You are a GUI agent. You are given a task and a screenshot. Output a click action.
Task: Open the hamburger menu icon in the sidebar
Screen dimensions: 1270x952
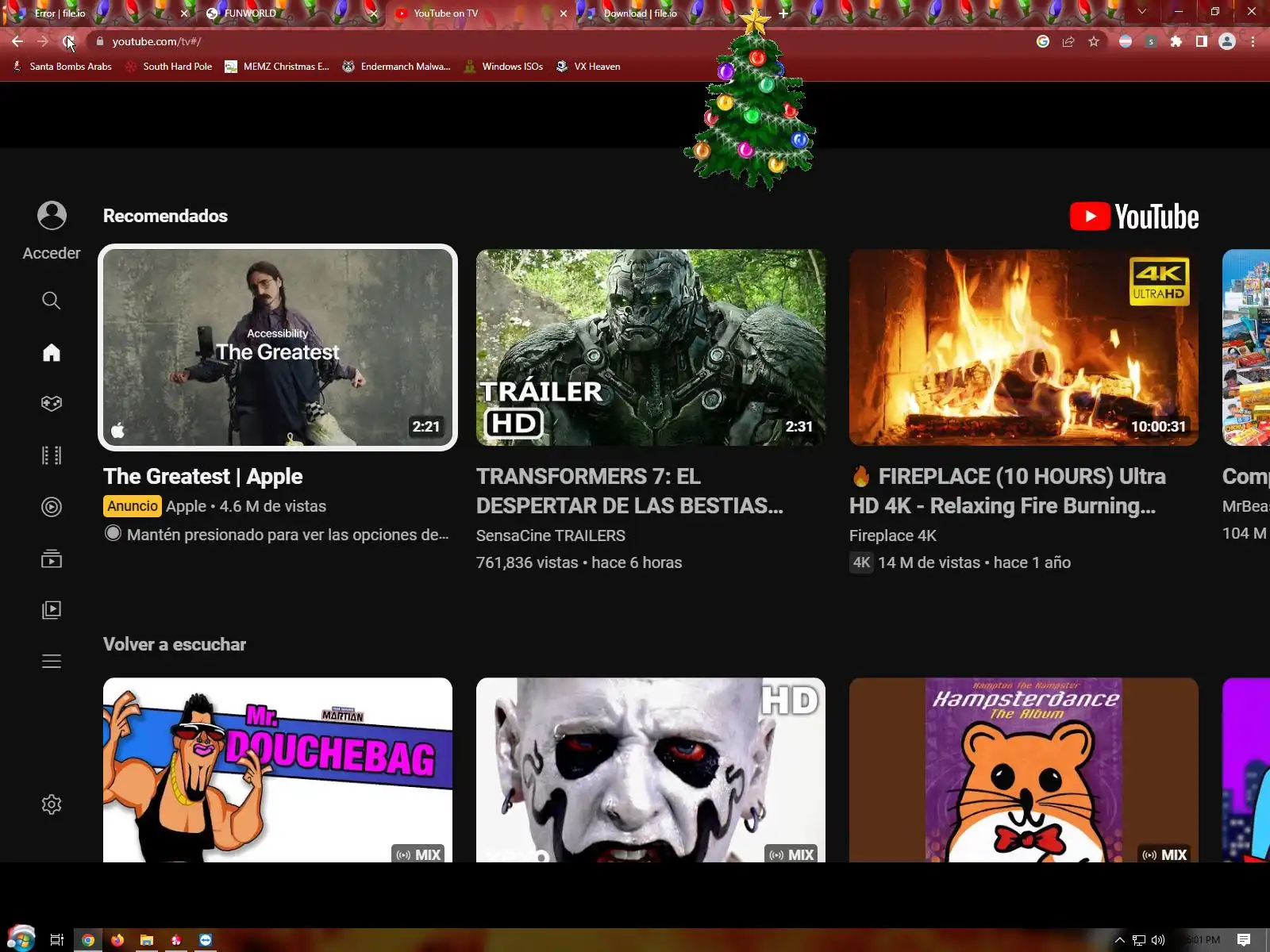51,661
